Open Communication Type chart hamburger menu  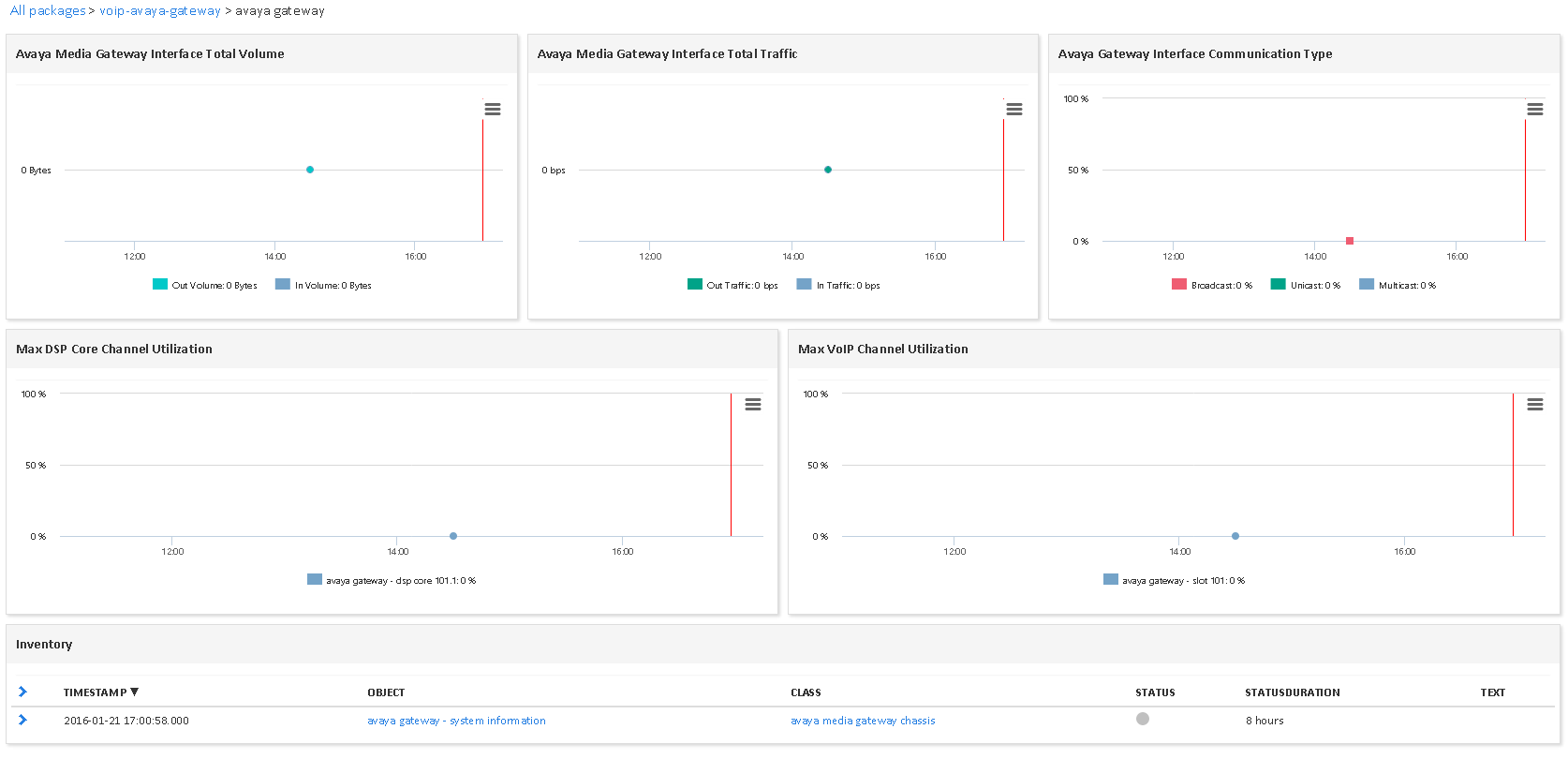coord(1534,110)
